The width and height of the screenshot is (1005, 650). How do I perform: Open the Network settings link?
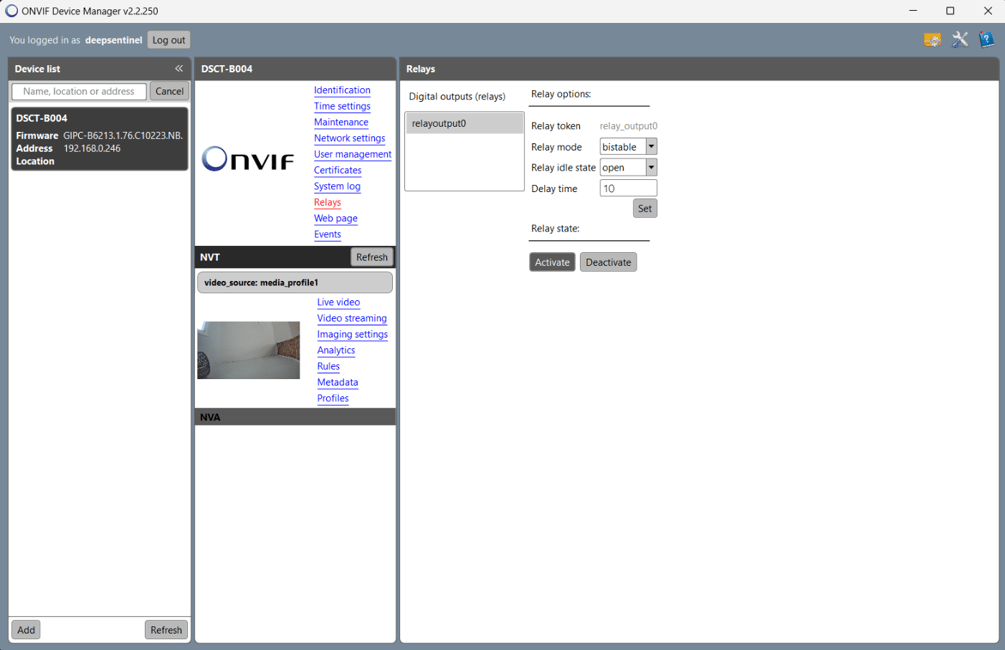(349, 138)
